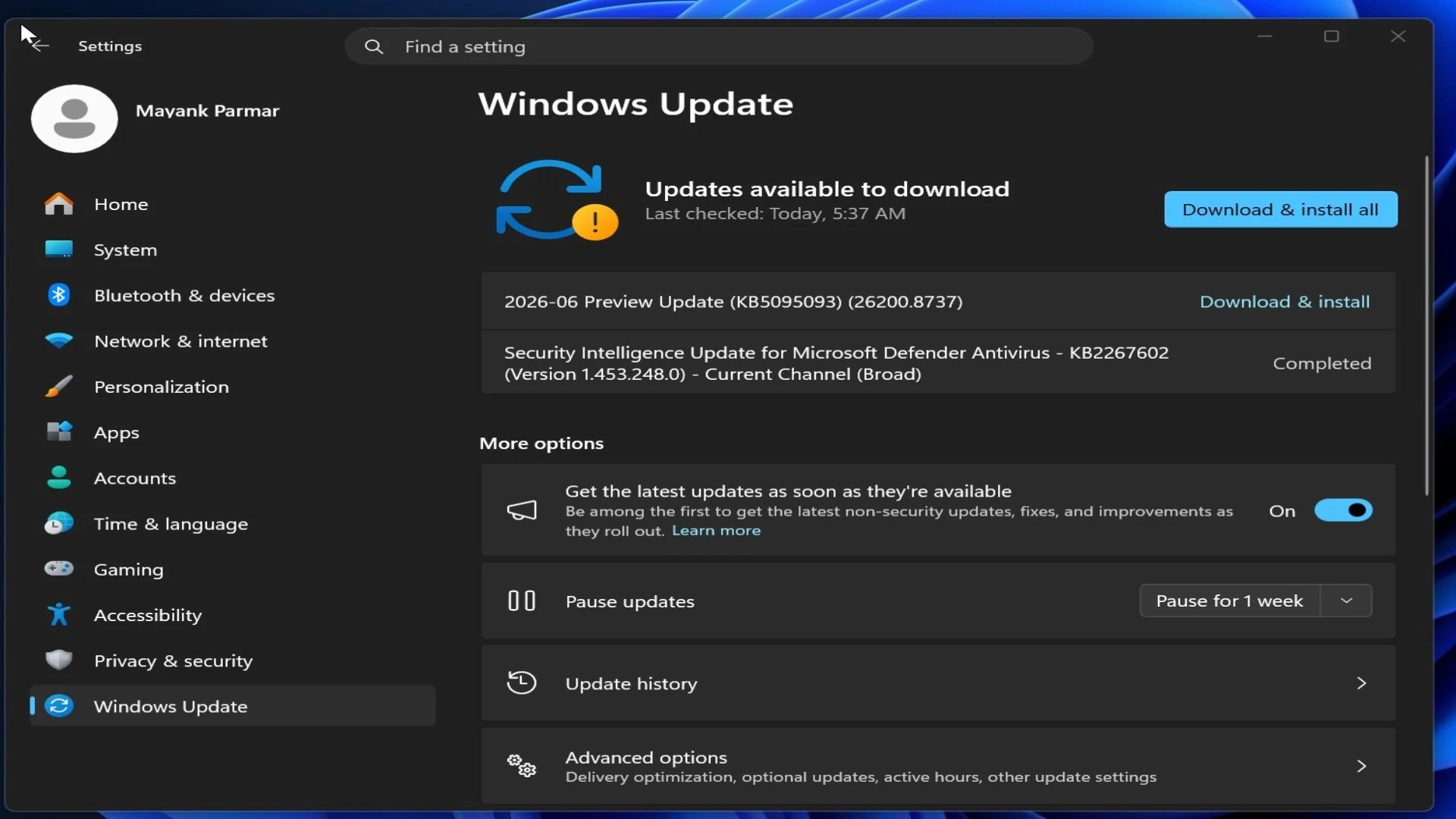The height and width of the screenshot is (819, 1456).
Task: Click the Personalization paintbrush icon
Action: coord(59,387)
